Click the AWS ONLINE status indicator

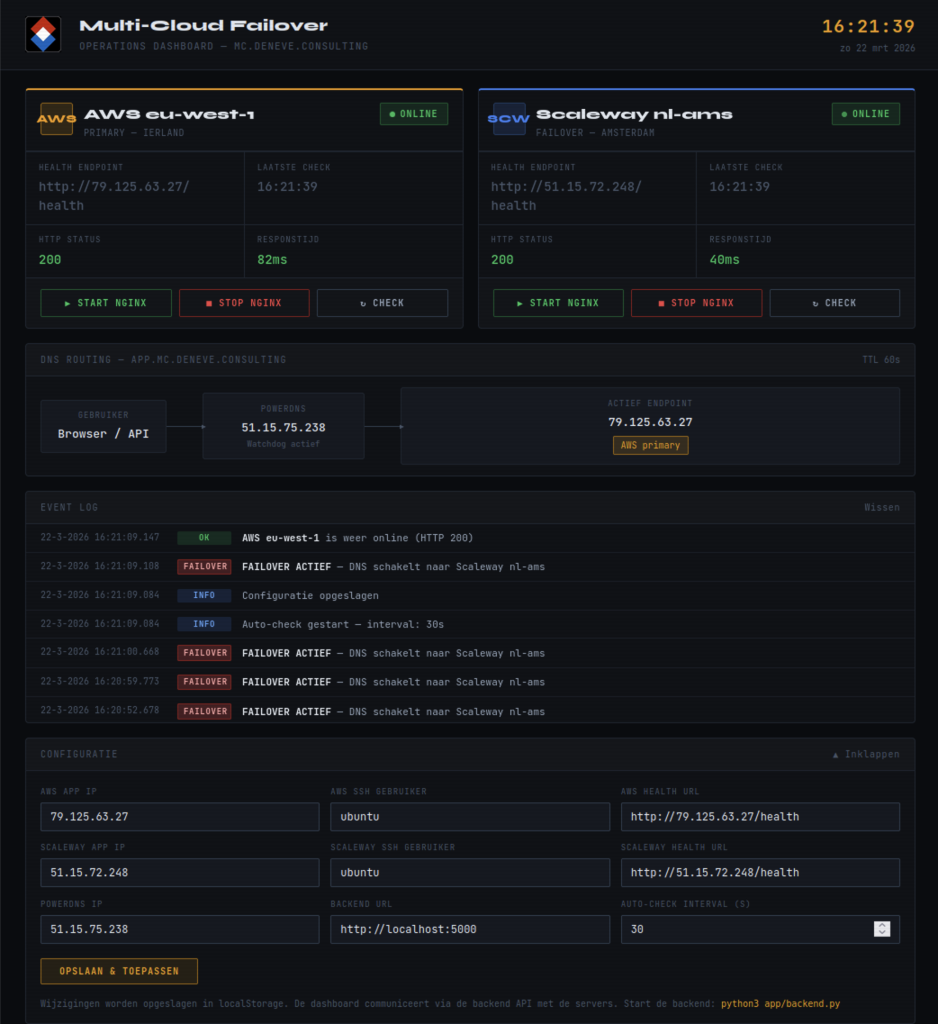(x=414, y=114)
